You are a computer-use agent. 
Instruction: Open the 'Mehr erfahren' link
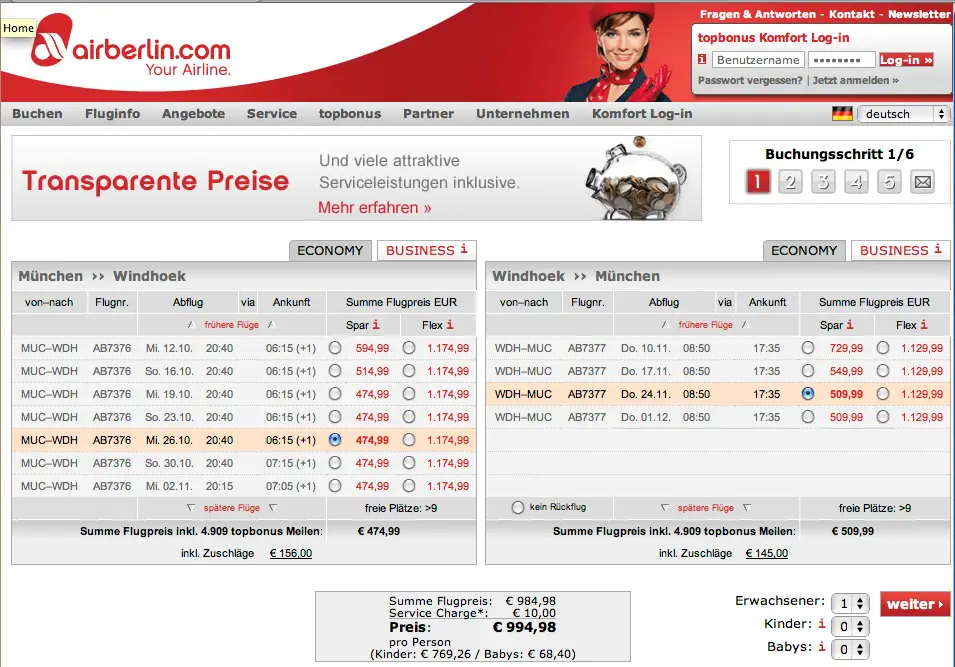click(x=375, y=208)
